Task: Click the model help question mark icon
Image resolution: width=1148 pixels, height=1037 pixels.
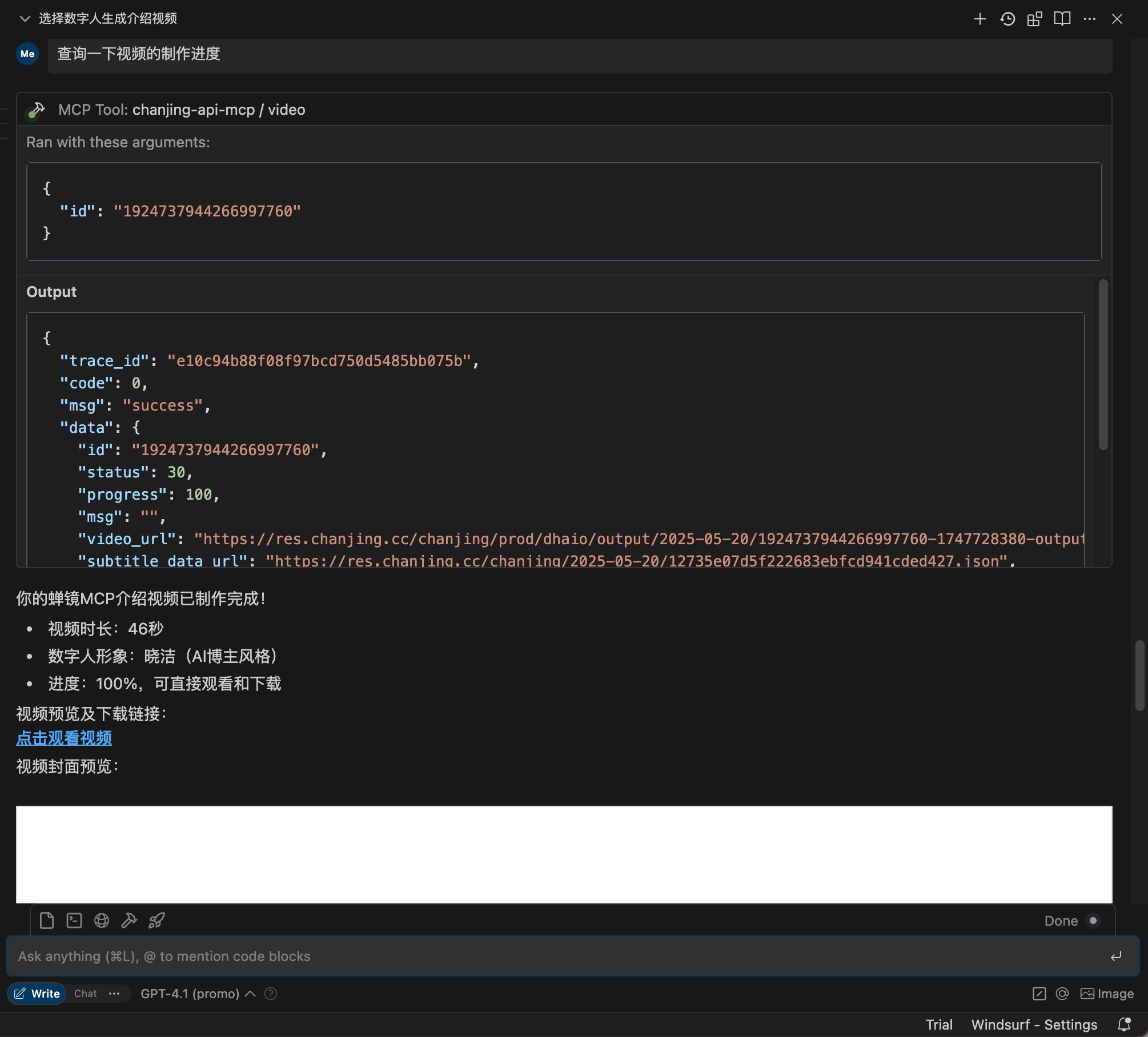Action: [271, 994]
